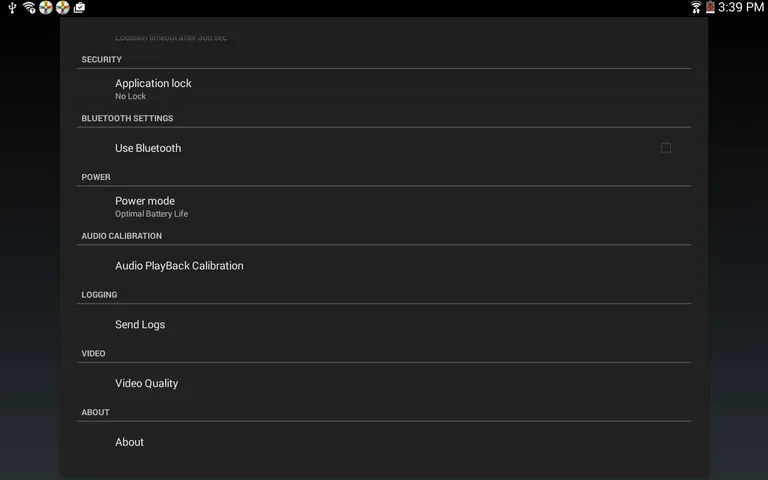This screenshot has width=768, height=480.
Task: Tap the second colorful round app notification icon
Action: pyautogui.click(x=62, y=8)
